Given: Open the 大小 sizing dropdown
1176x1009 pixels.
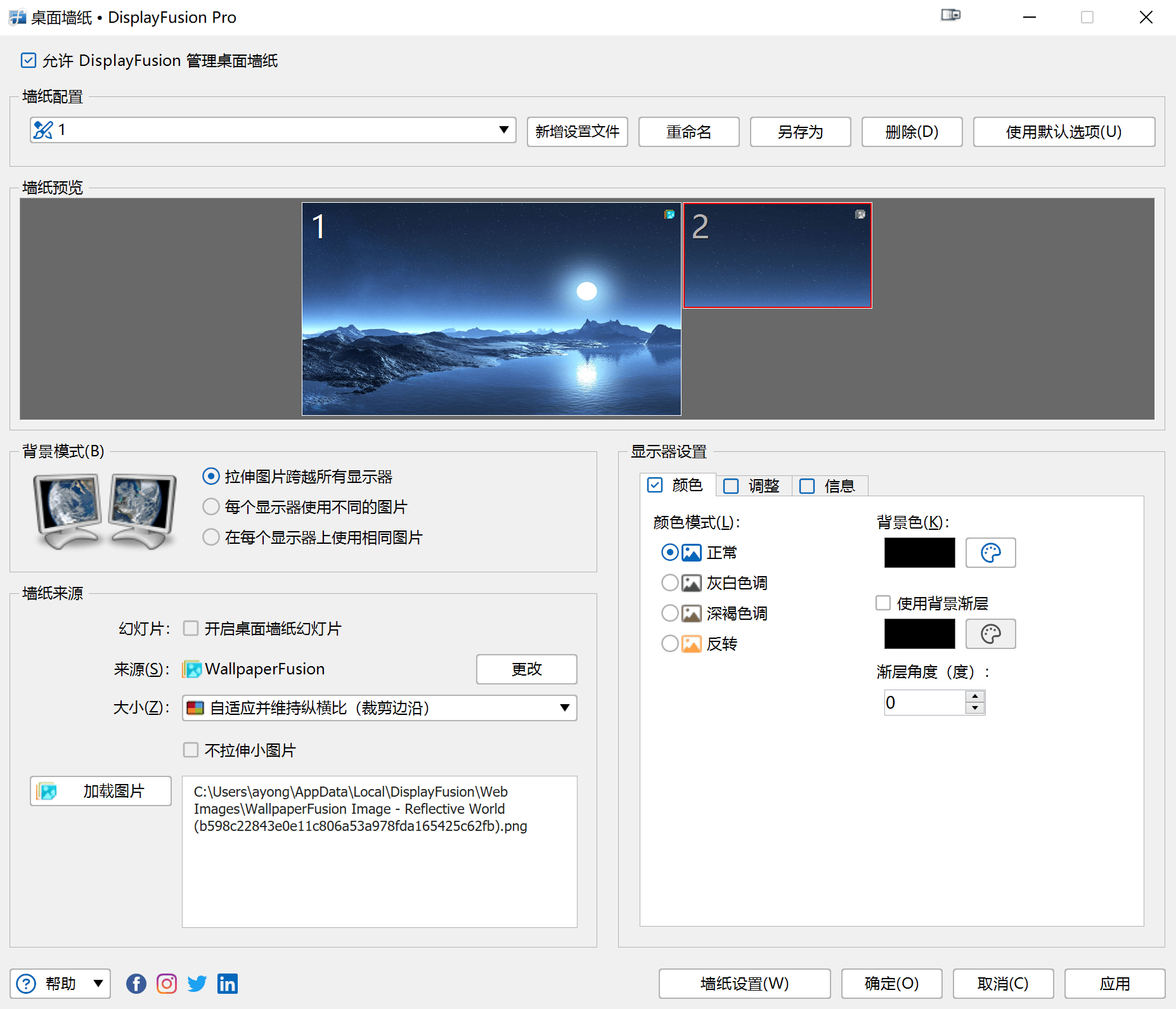Looking at the screenshot, I should click(x=564, y=708).
